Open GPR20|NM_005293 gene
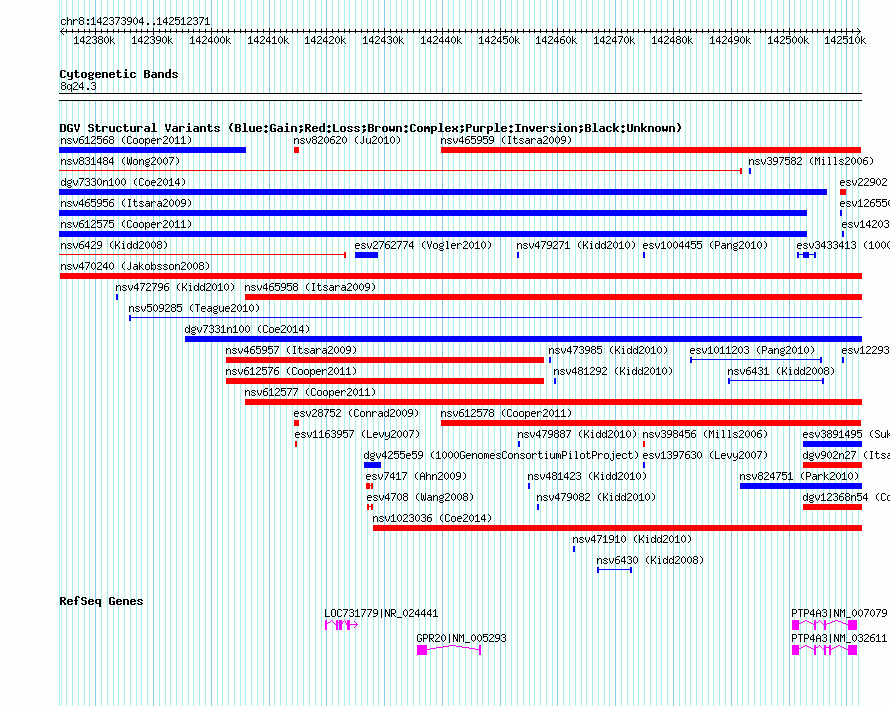Screen dimensions: 890x706 coord(461,638)
